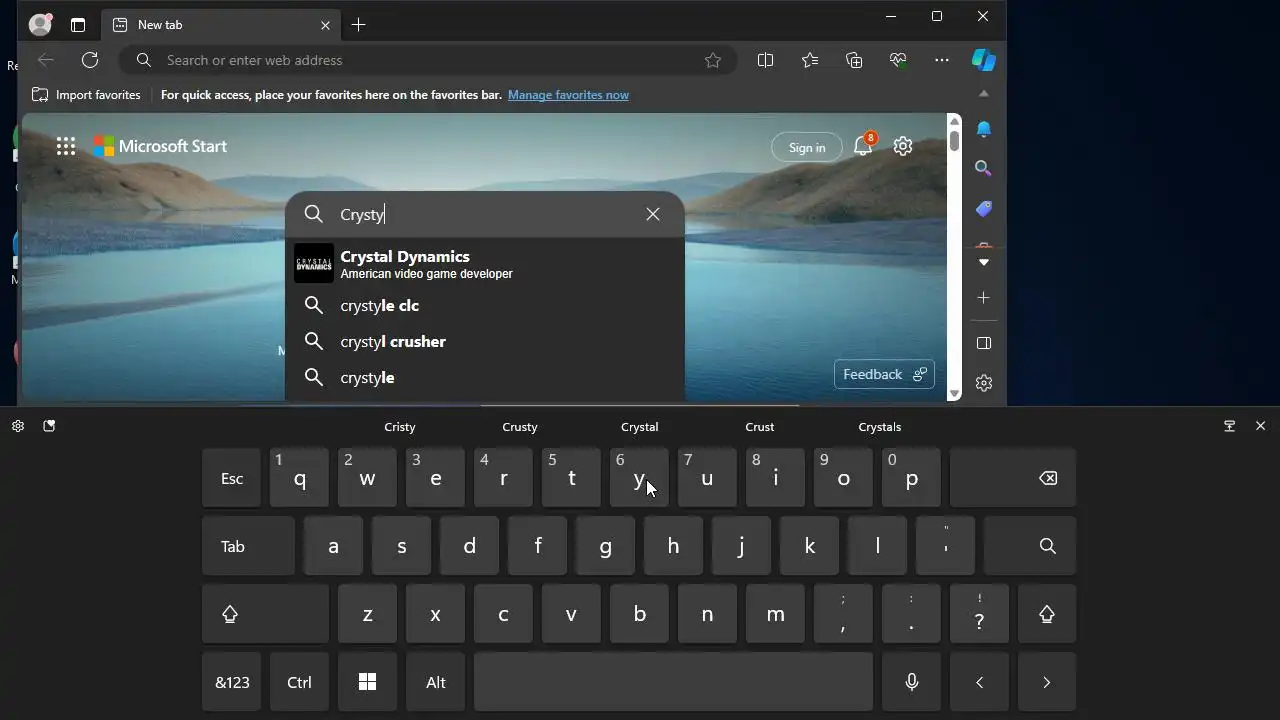Refresh the page
Image resolution: width=1280 pixels, height=720 pixels.
(90, 60)
